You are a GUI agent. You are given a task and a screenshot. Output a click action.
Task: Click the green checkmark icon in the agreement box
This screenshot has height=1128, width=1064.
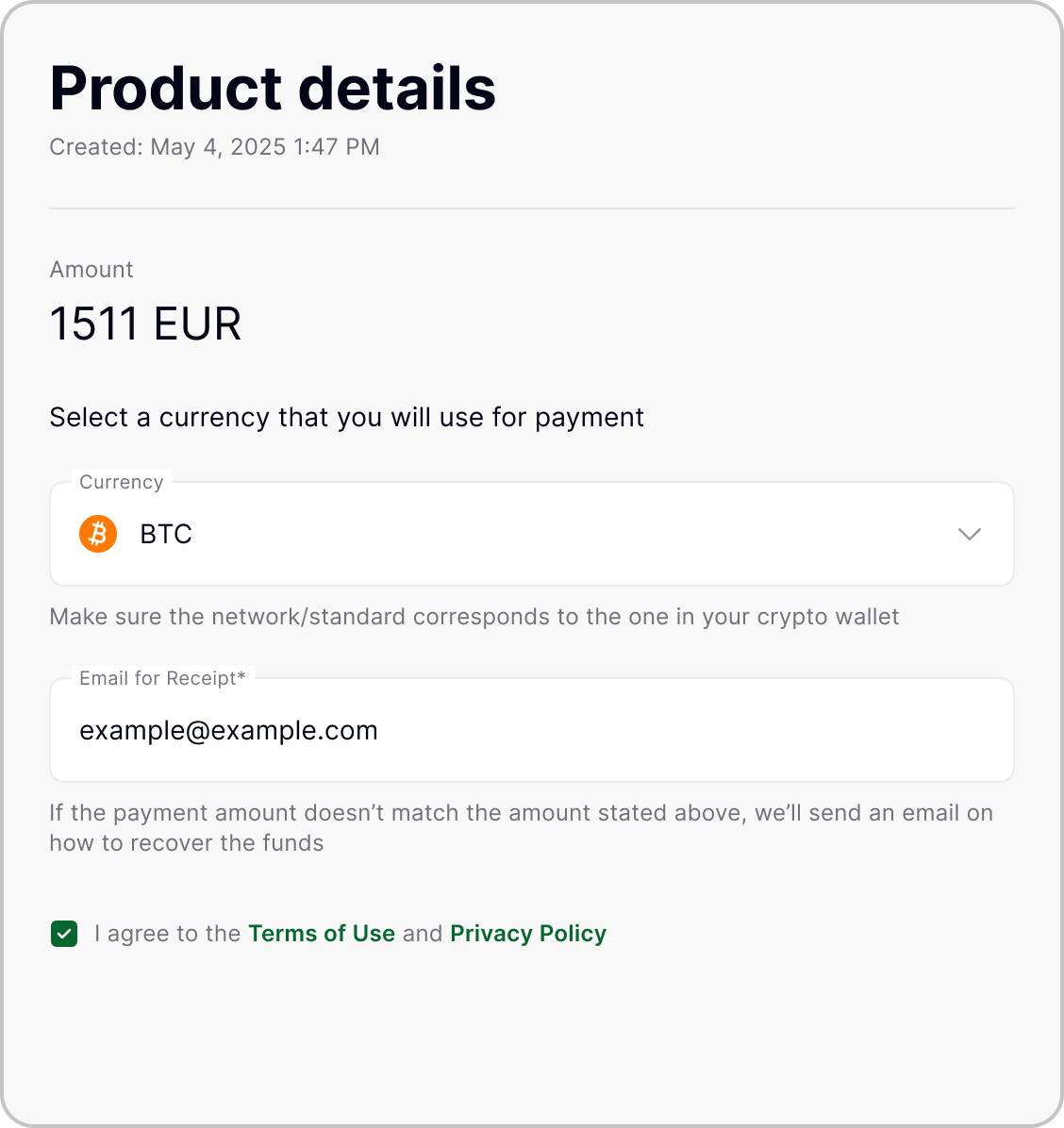pyautogui.click(x=63, y=934)
